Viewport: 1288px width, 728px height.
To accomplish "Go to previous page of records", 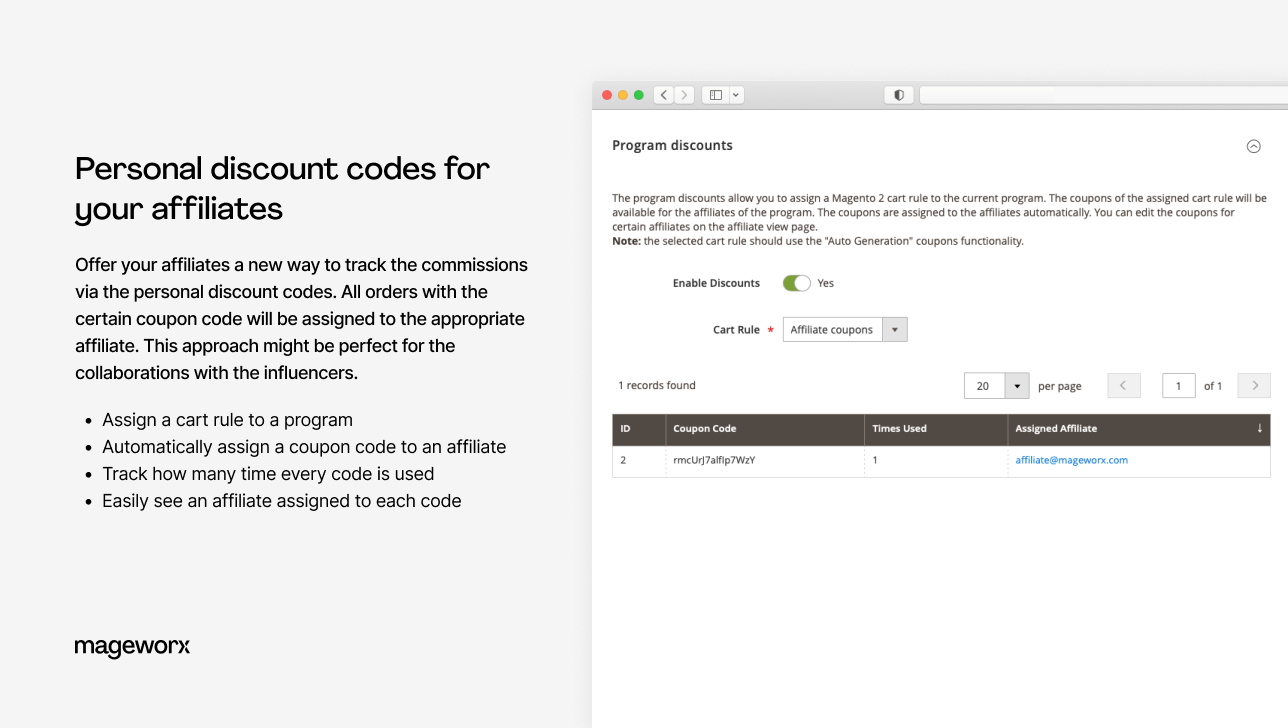I will [x=1123, y=386].
